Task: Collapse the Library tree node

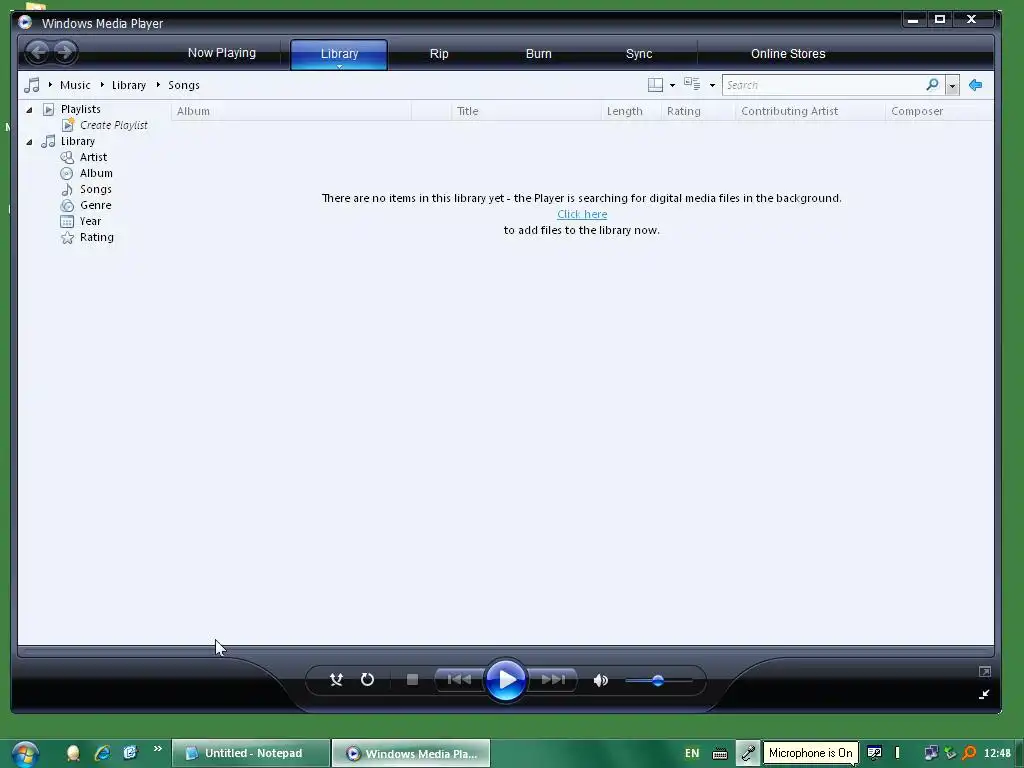Action: (29, 142)
